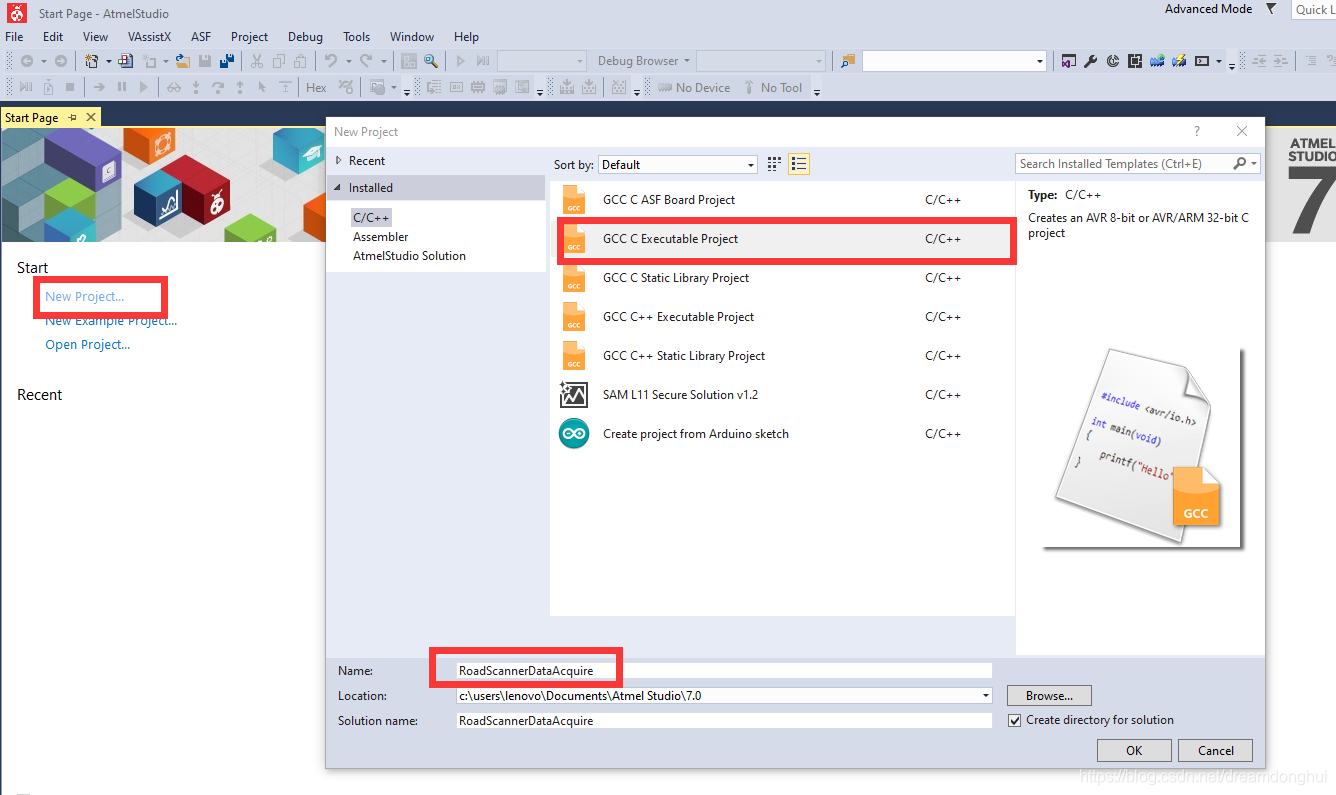Open the Location path dropdown arrow
This screenshot has width=1336, height=795.
click(x=986, y=696)
